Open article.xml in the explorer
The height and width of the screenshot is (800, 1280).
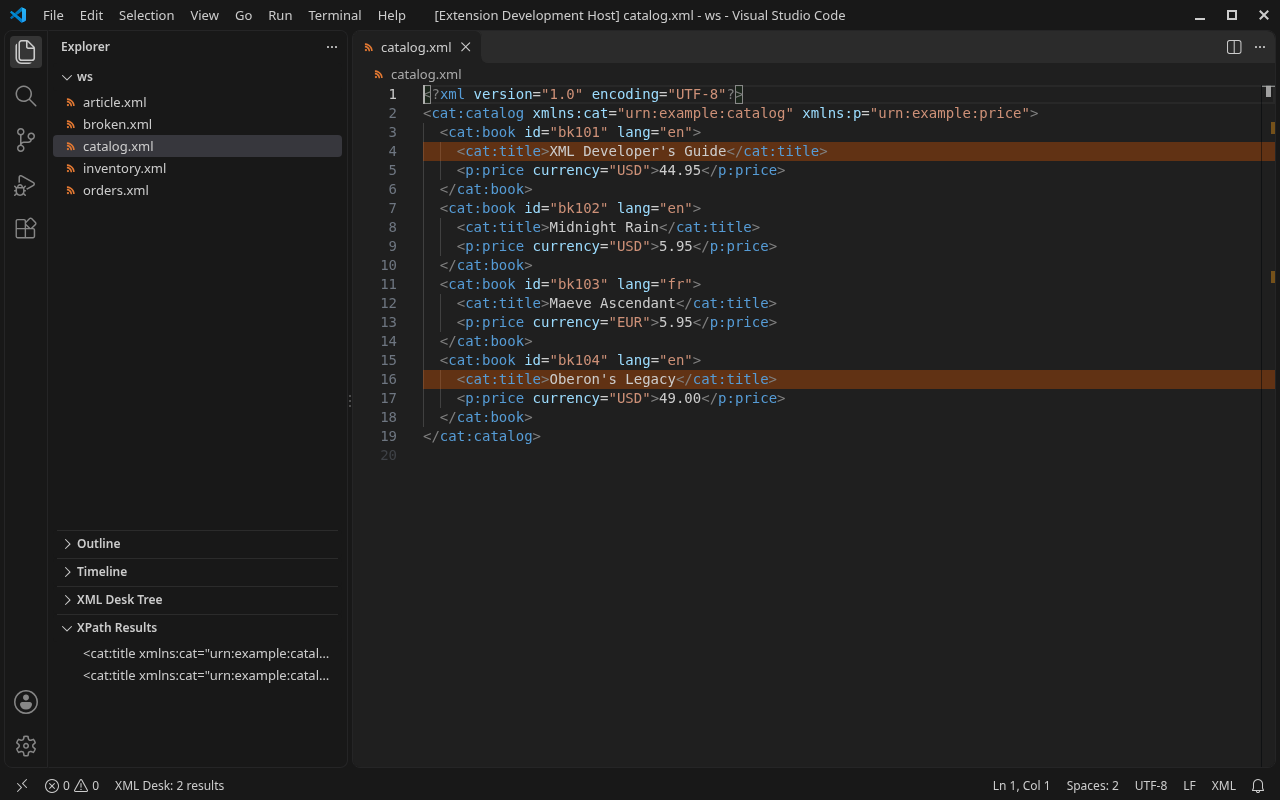pyautogui.click(x=199, y=102)
